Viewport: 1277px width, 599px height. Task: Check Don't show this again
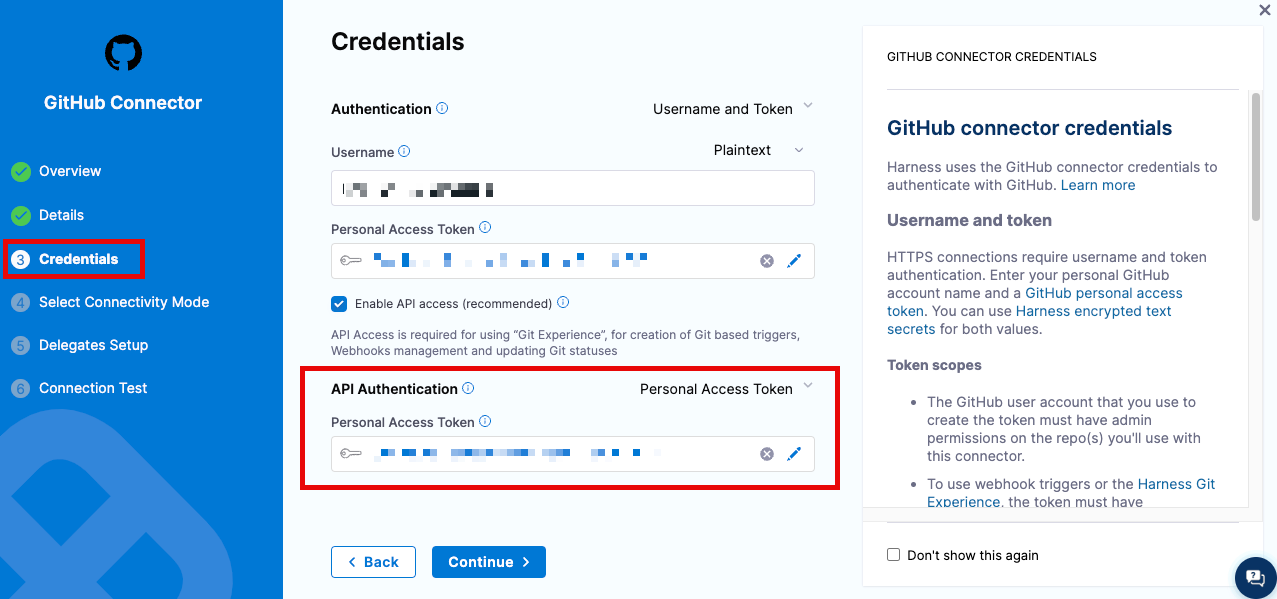coord(894,555)
